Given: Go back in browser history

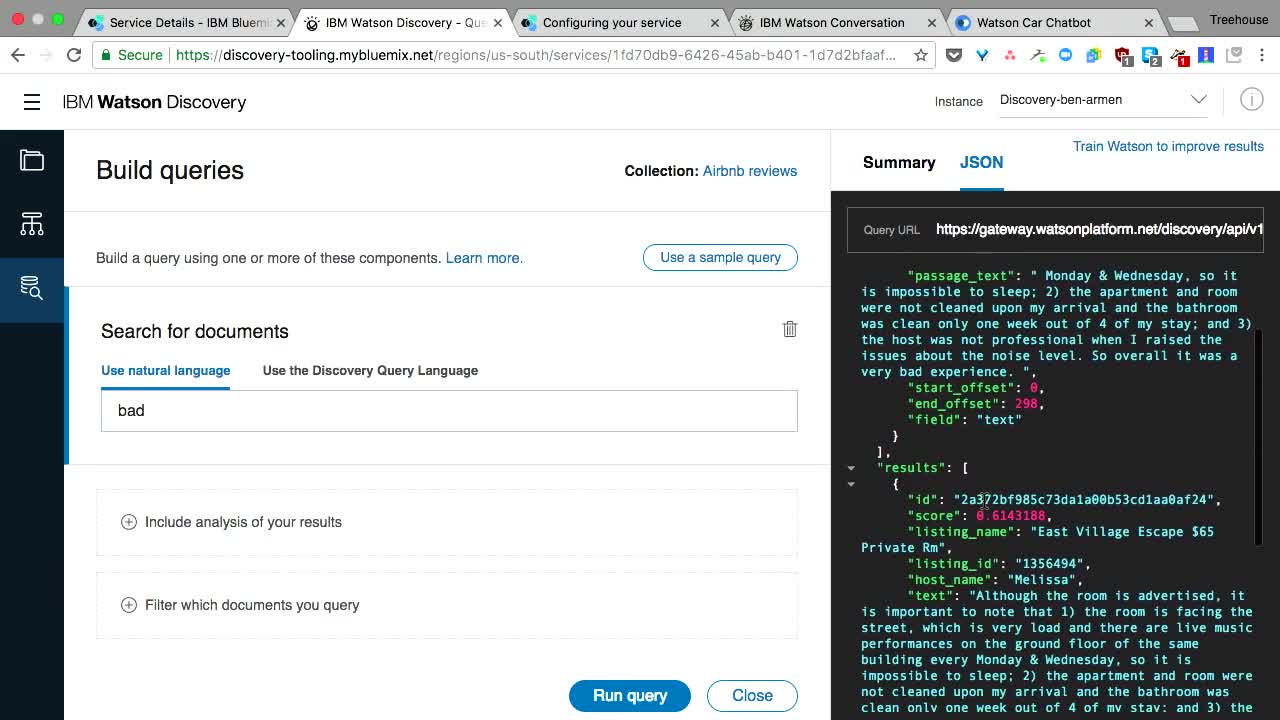Looking at the screenshot, I should click(x=18, y=55).
